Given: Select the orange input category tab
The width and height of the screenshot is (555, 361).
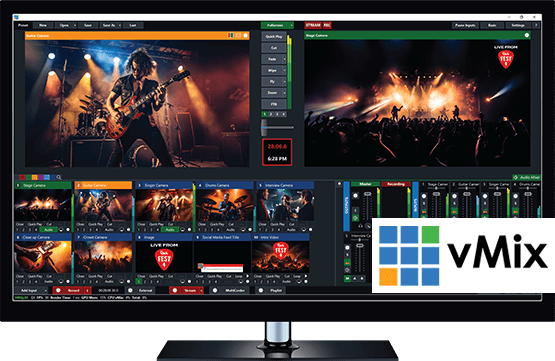Looking at the screenshot, I should pyautogui.click(x=35, y=177).
